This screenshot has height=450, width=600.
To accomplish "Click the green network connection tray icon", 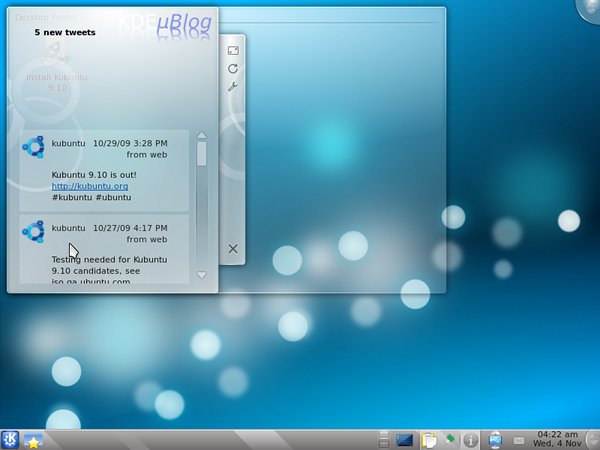I will (450, 439).
